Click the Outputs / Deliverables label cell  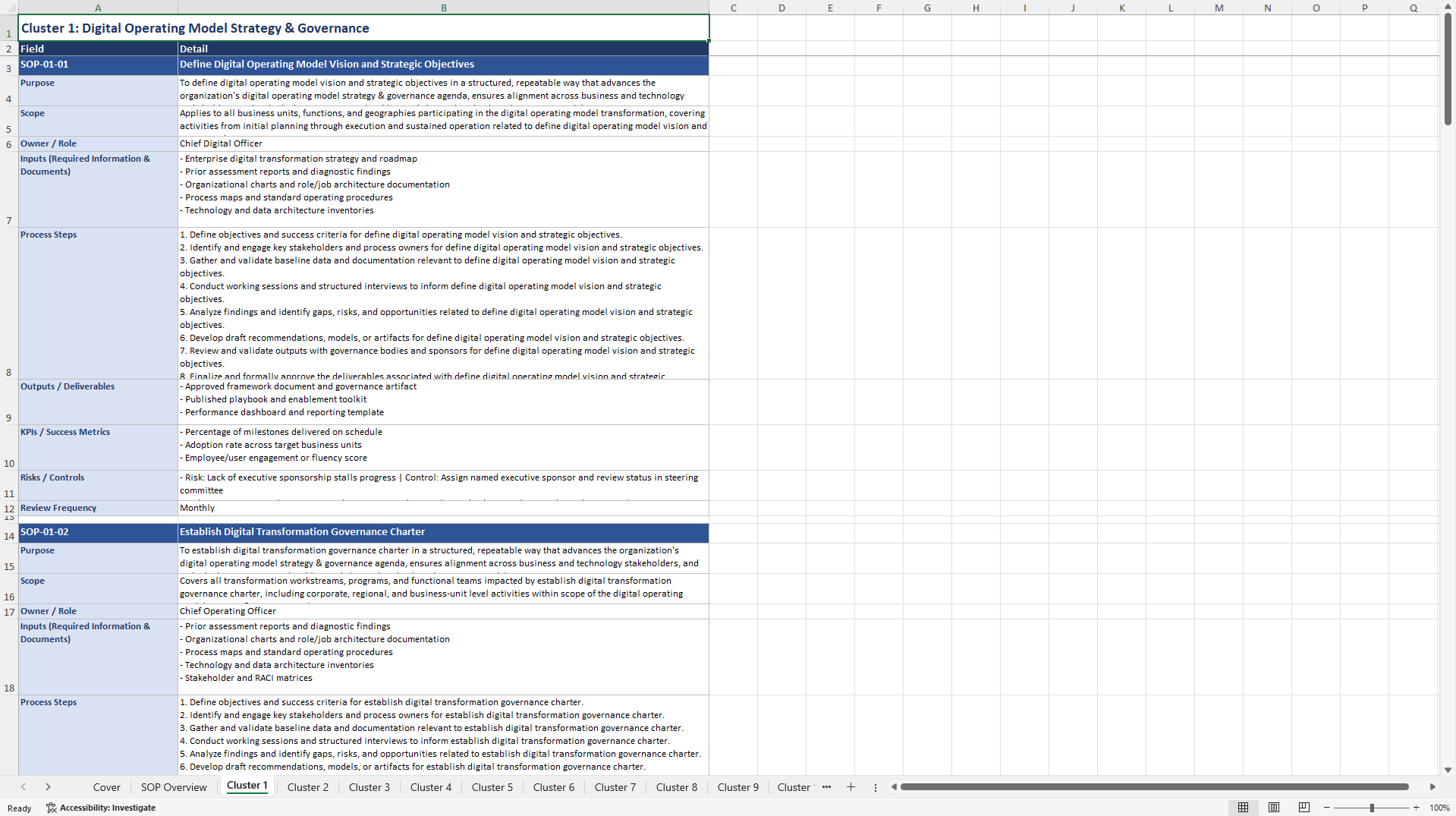pos(98,402)
